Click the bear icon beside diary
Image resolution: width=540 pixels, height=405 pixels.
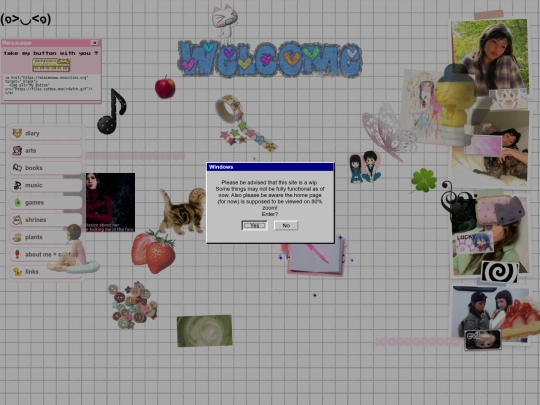click(17, 133)
